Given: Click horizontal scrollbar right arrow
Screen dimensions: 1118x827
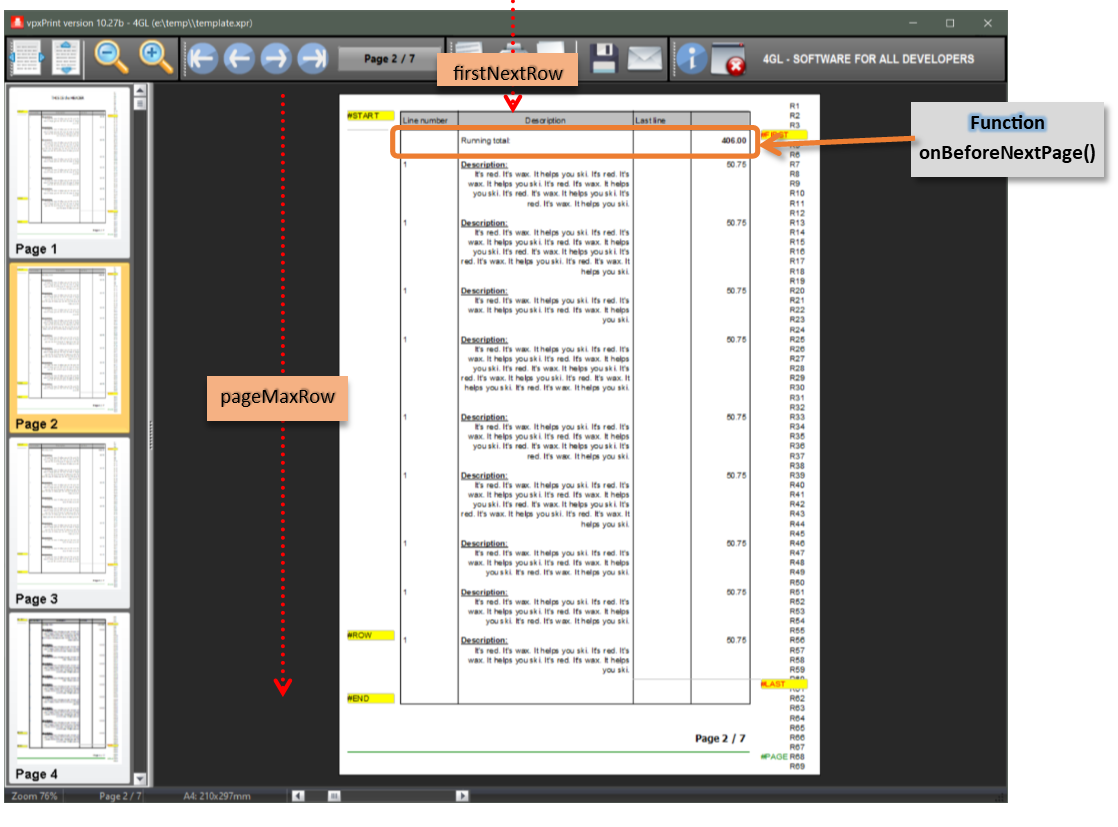Looking at the screenshot, I should pos(462,796).
